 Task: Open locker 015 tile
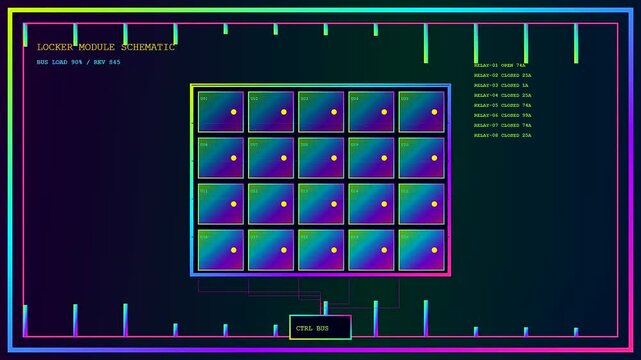click(421, 204)
